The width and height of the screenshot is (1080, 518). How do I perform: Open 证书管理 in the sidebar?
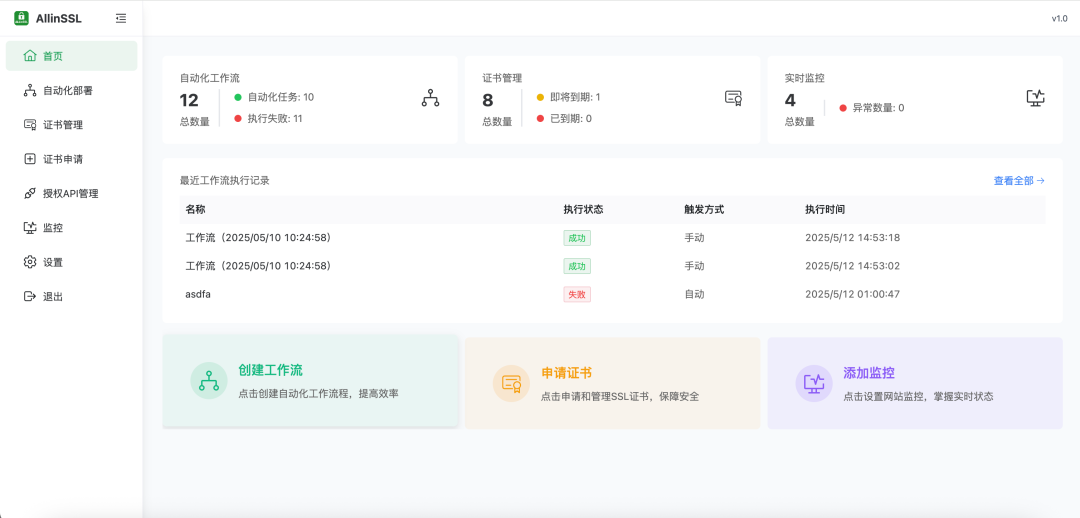[x=72, y=125]
